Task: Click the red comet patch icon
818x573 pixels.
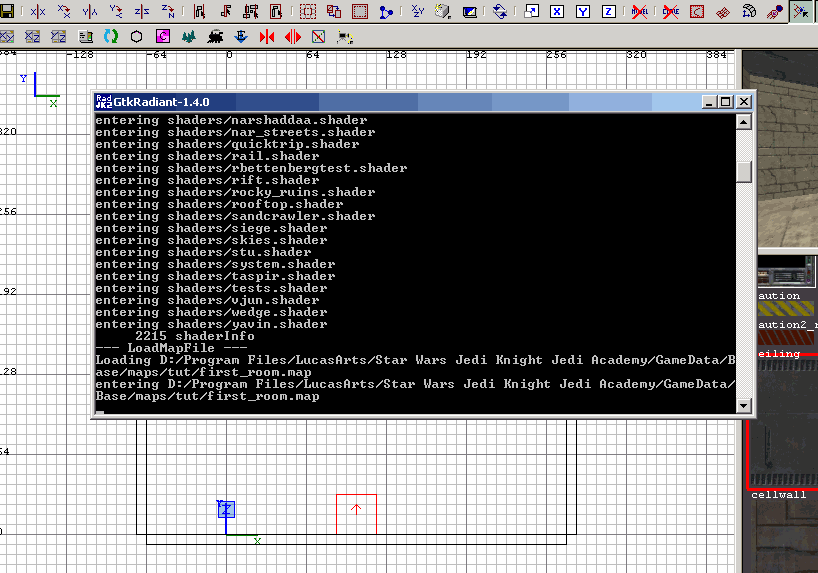Action: [x=775, y=11]
